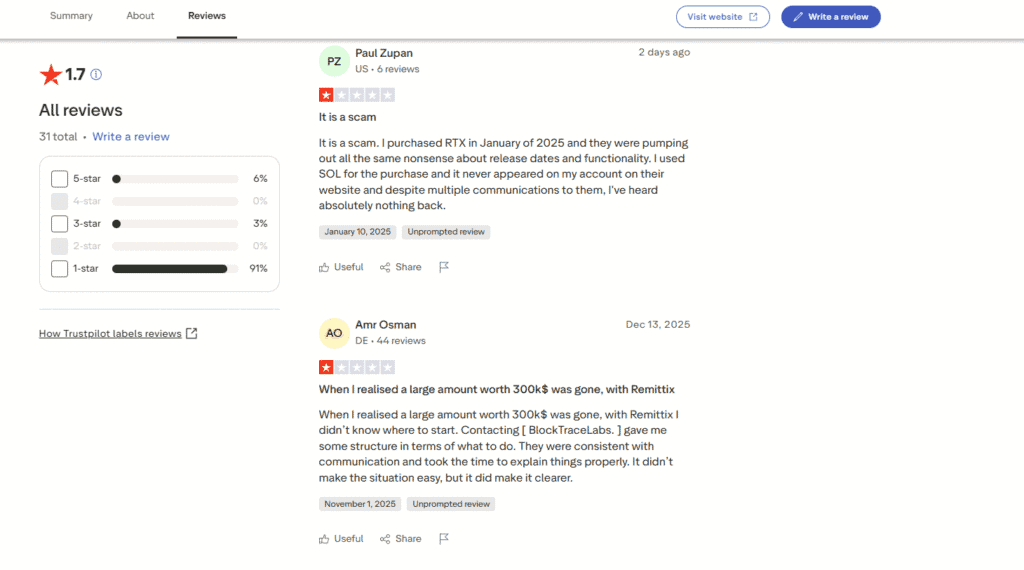Viewport: 1024px width, 570px height.
Task: Switch to the Summary tab
Action: (x=71, y=16)
